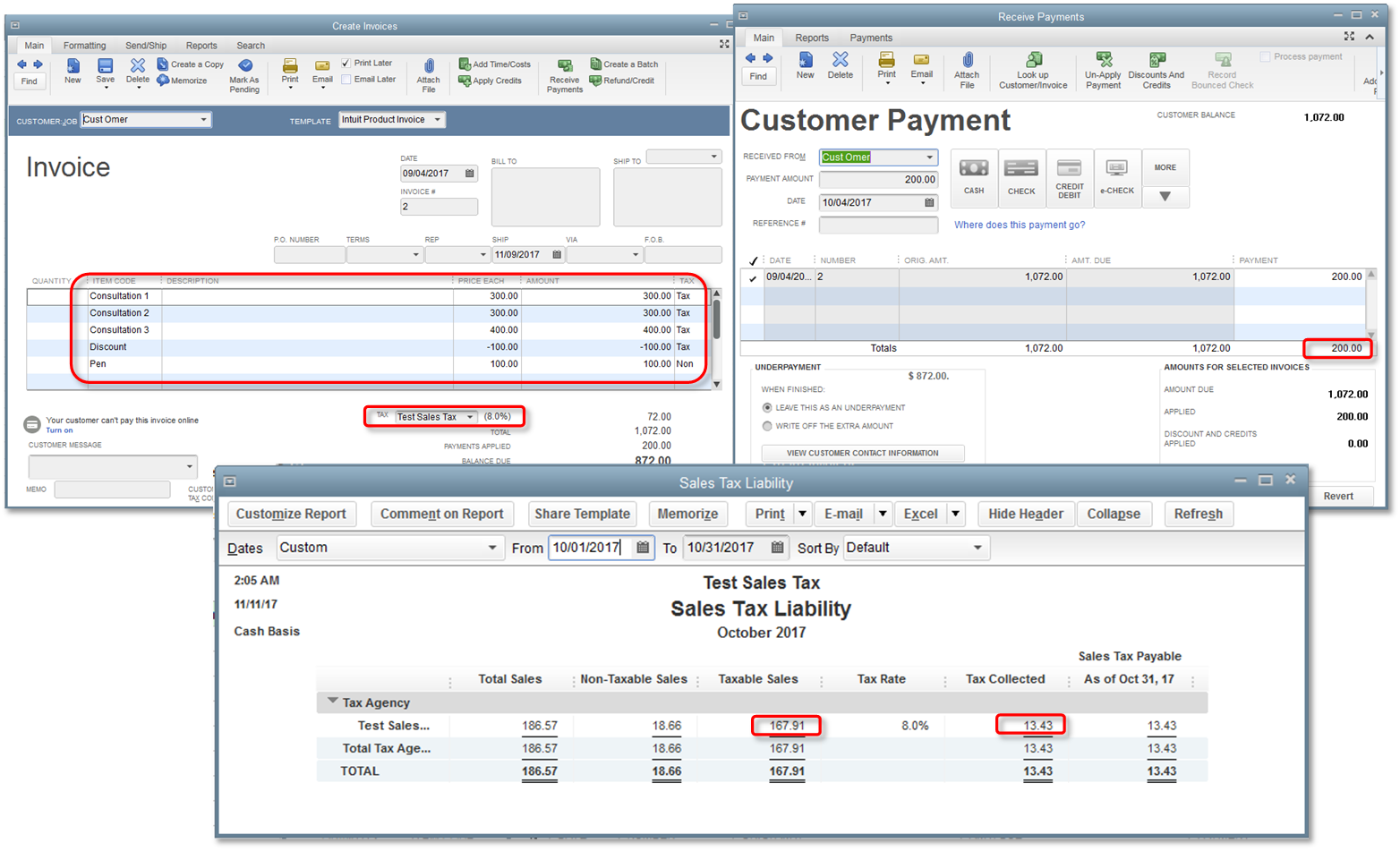Save the invoice via Save icon
Image resolution: width=1400 pixels, height=851 pixels.
[105, 72]
